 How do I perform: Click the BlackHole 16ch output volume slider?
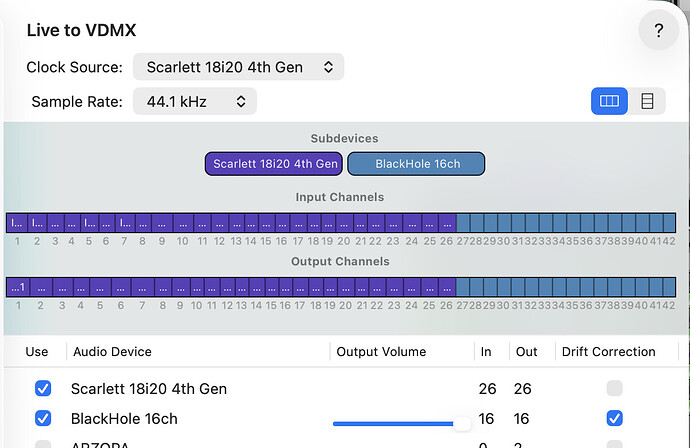click(x=401, y=424)
